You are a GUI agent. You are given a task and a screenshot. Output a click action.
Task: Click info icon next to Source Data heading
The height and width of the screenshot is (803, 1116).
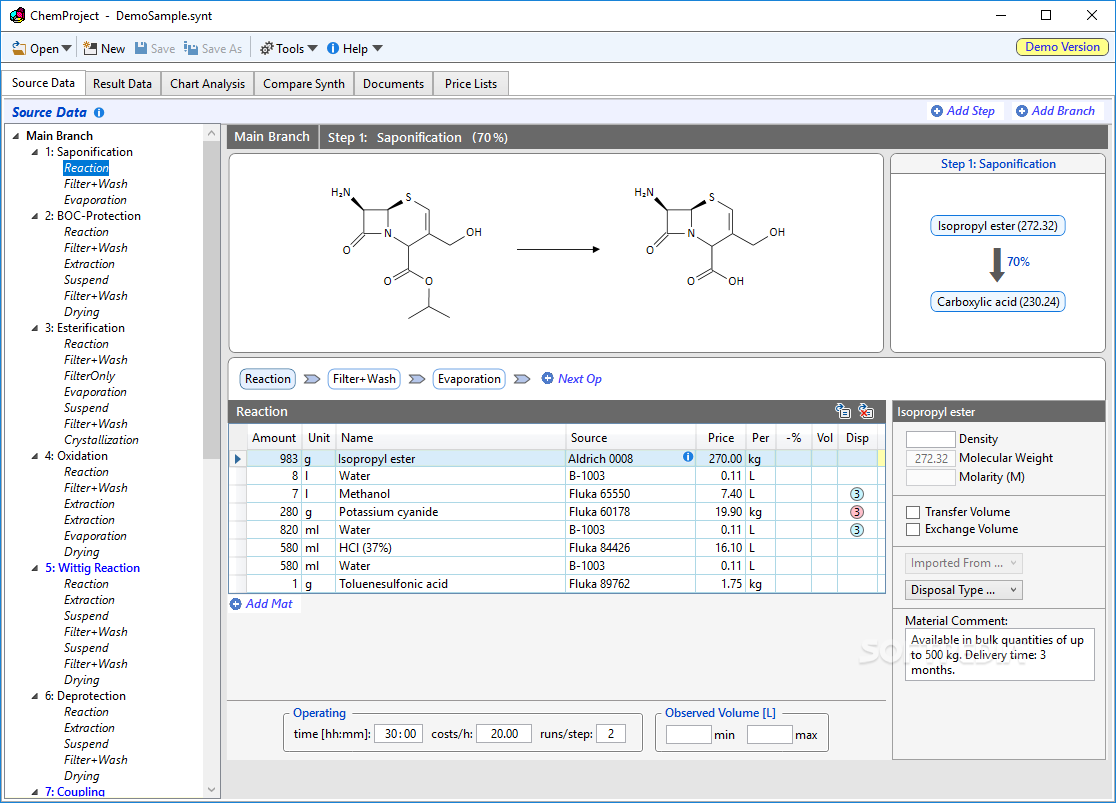(99, 112)
